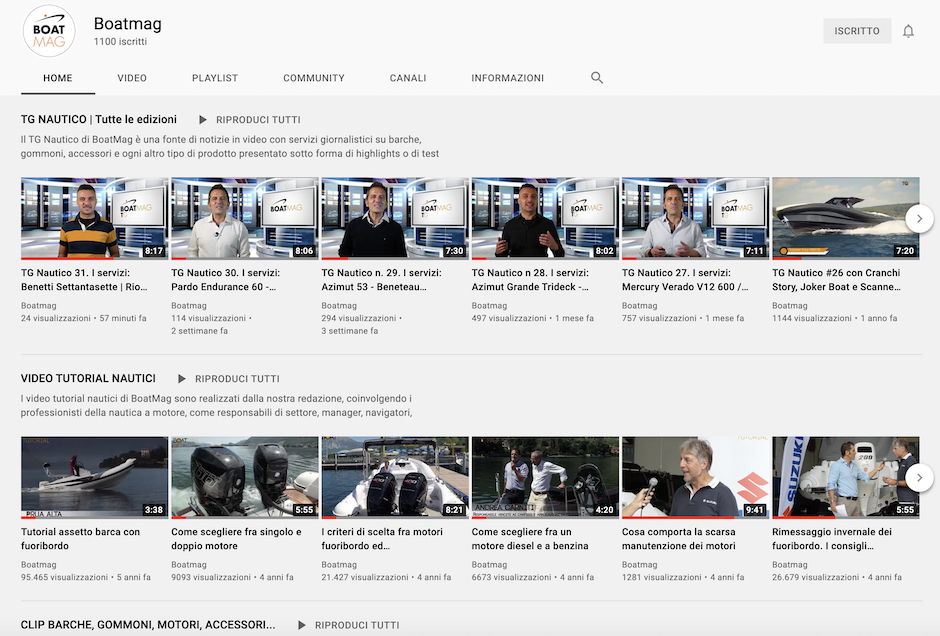Image resolution: width=940 pixels, height=636 pixels.
Task: Show next videos in tutorial nautici carousel
Action: (919, 478)
